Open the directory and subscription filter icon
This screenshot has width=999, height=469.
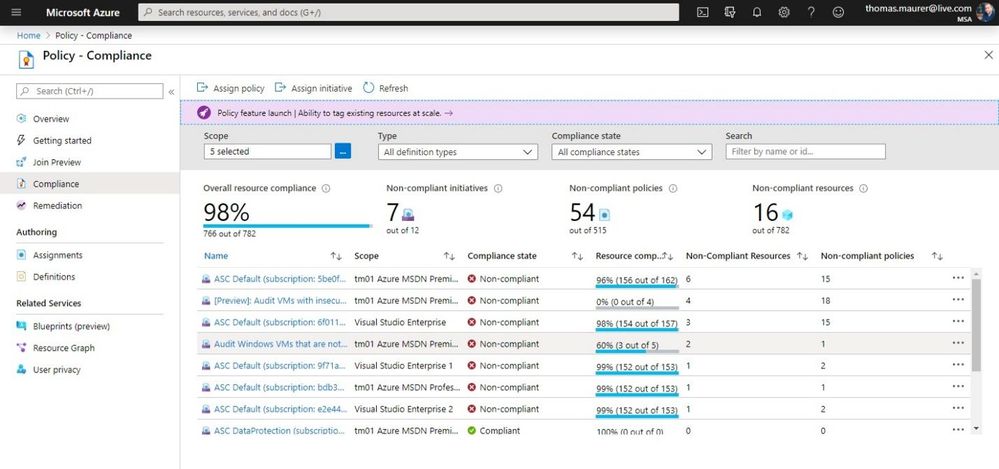(729, 12)
